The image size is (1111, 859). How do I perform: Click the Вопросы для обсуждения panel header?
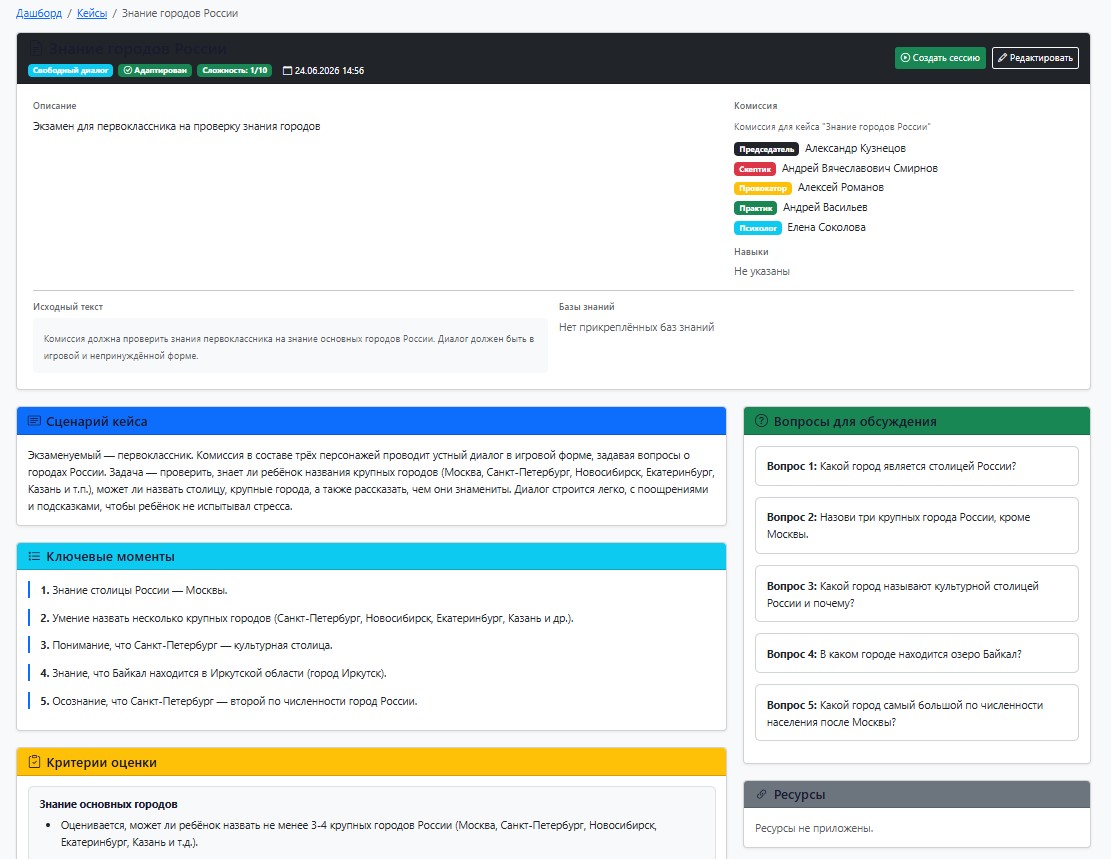[917, 421]
